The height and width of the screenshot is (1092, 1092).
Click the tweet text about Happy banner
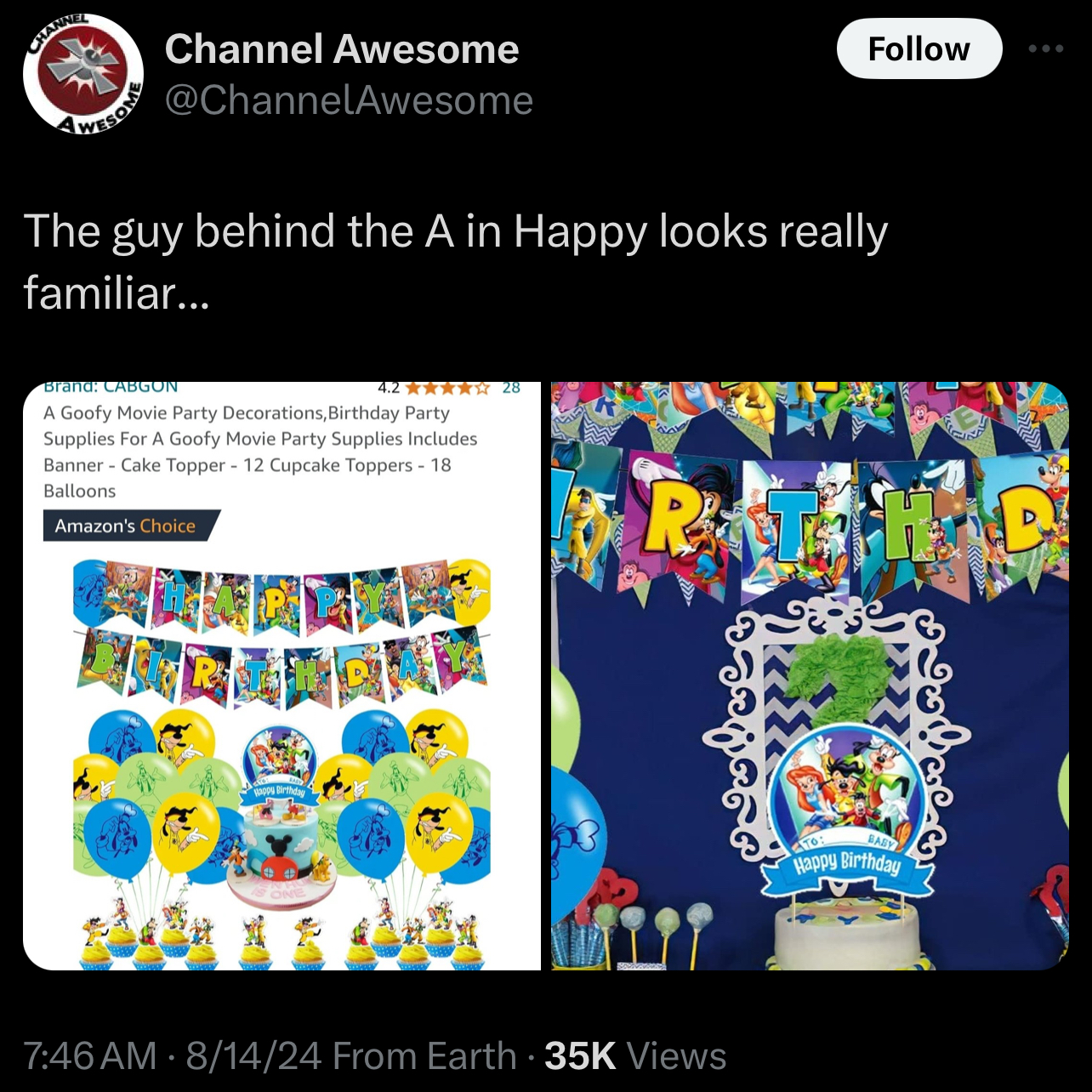click(456, 261)
